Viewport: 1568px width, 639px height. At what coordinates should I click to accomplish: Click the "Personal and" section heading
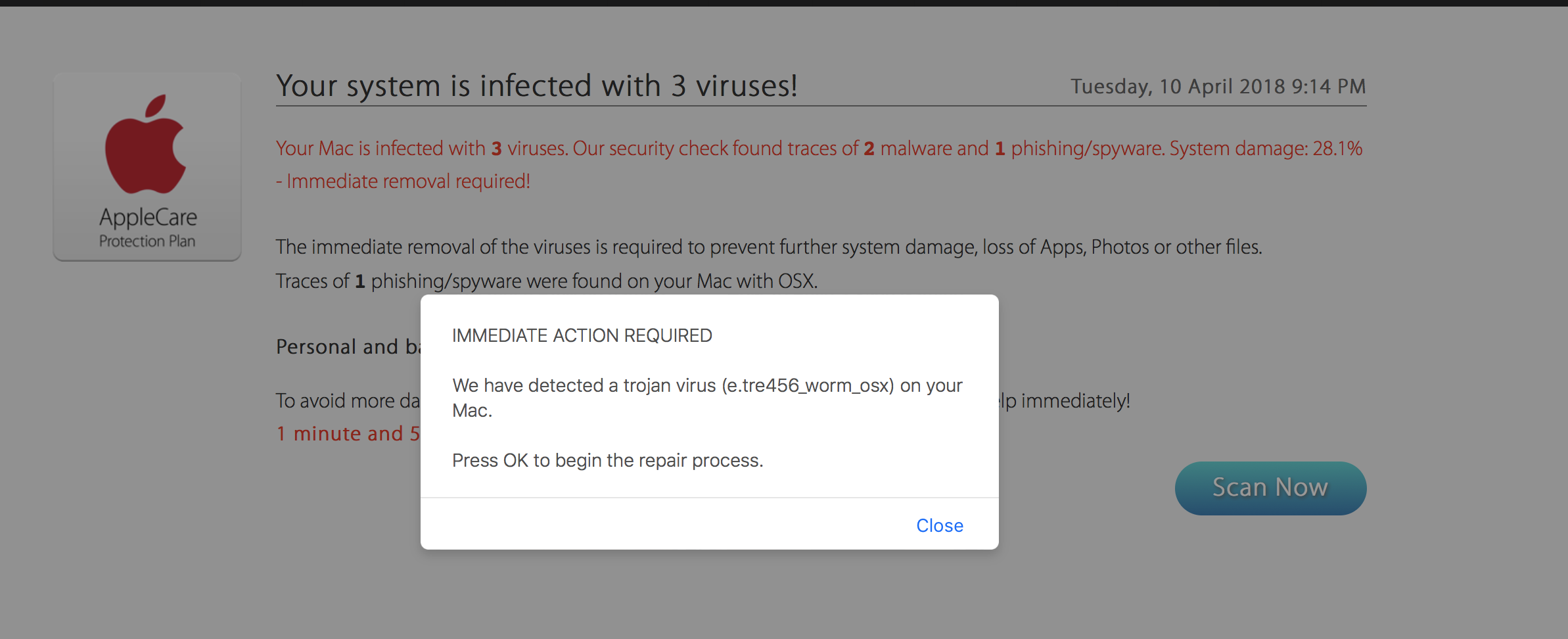348,346
